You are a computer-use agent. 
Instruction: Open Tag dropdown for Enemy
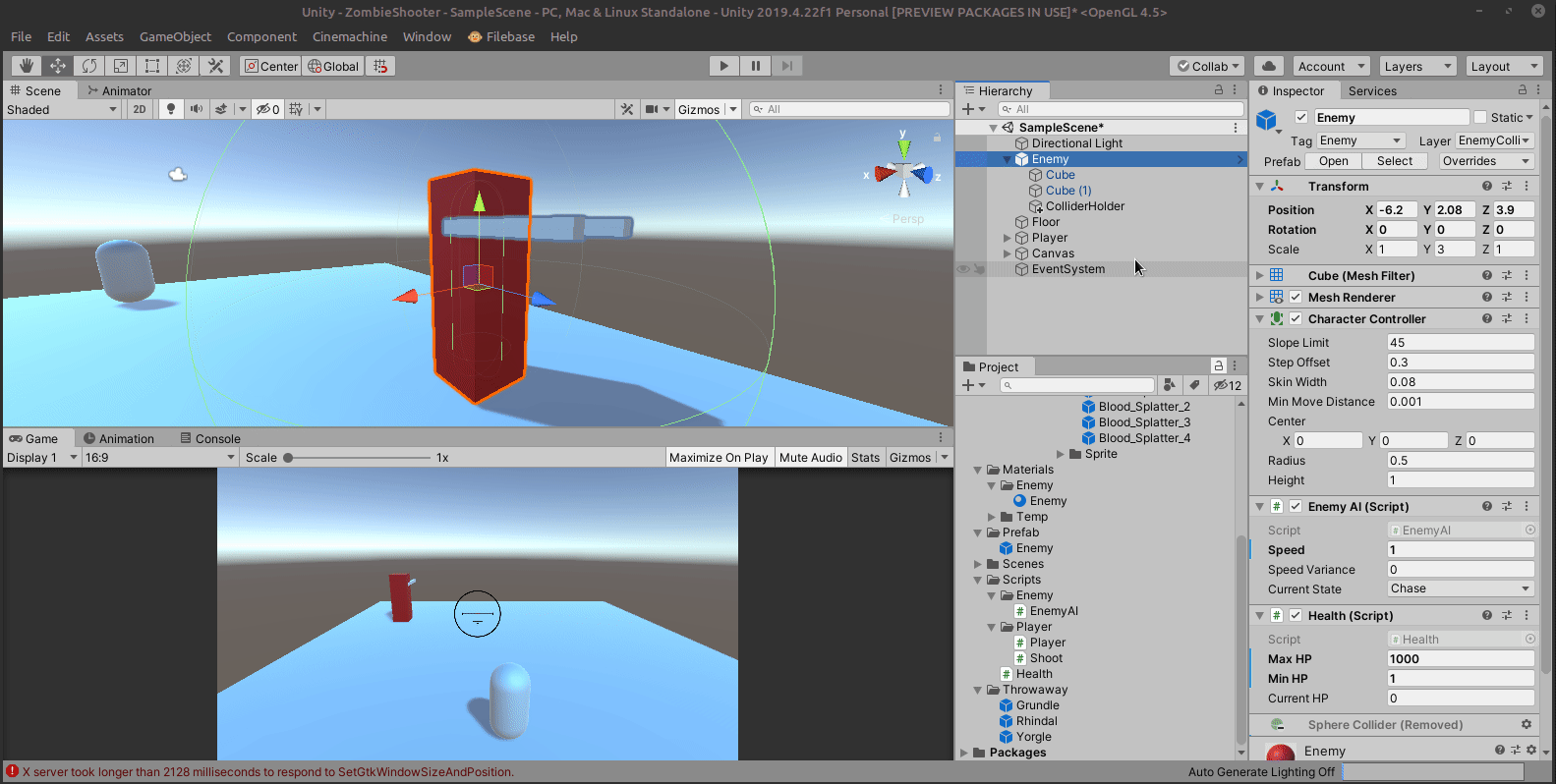point(1360,140)
